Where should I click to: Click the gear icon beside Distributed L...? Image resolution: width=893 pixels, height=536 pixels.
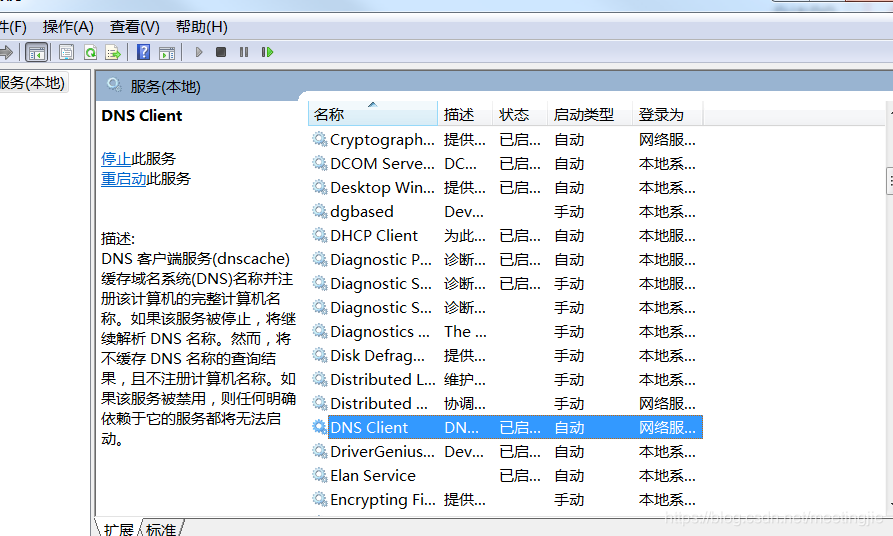click(319, 379)
